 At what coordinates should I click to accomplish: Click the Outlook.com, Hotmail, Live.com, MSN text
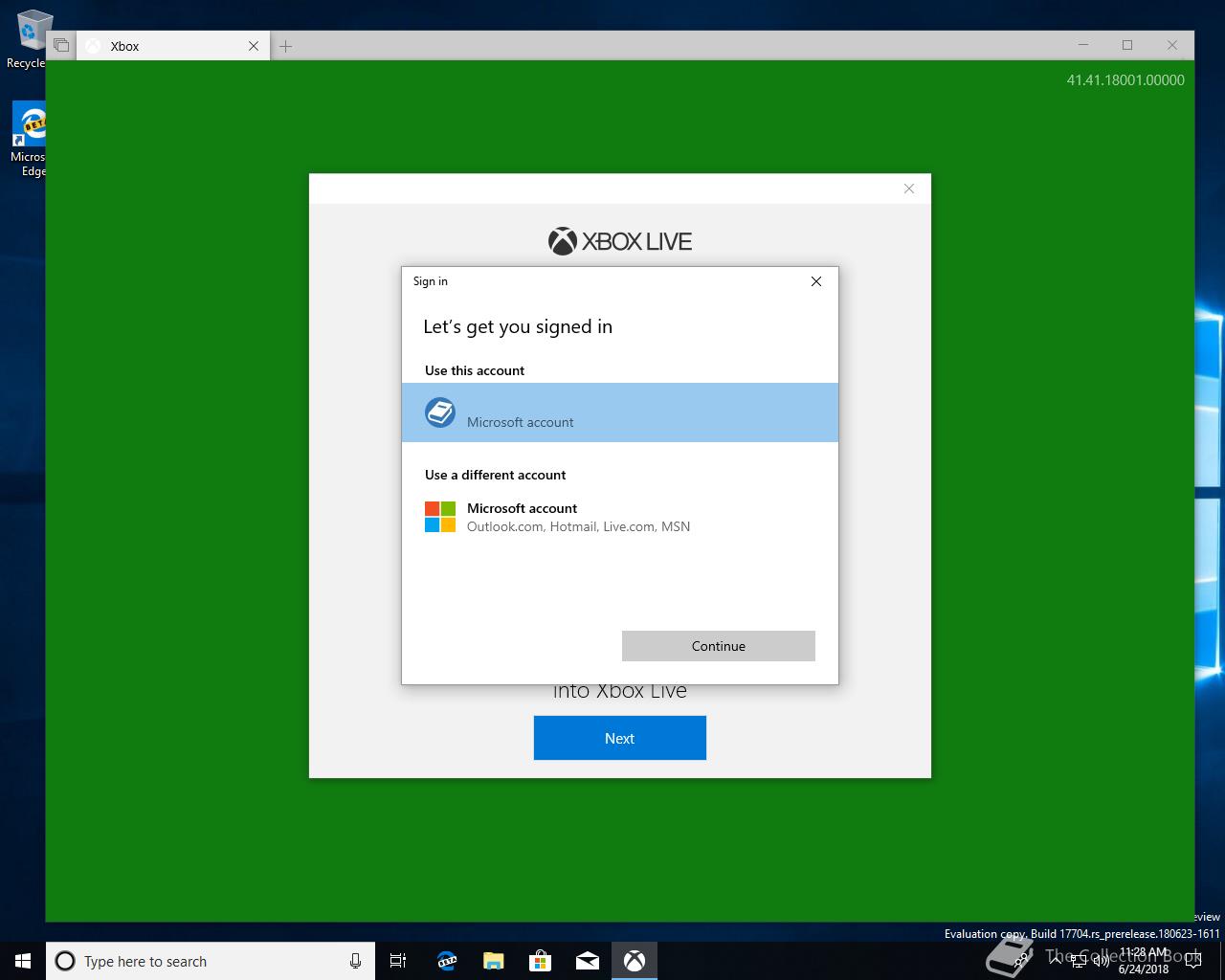[x=578, y=526]
